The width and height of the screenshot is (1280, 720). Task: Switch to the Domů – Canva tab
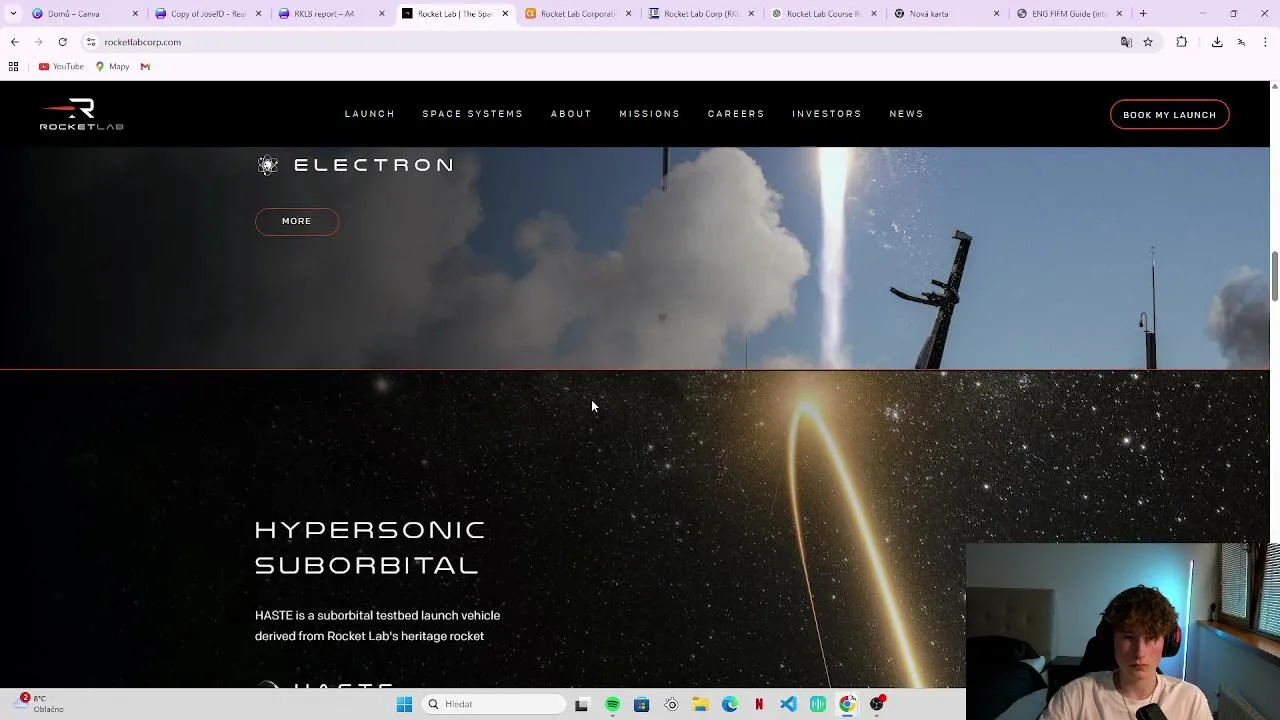(x=84, y=14)
